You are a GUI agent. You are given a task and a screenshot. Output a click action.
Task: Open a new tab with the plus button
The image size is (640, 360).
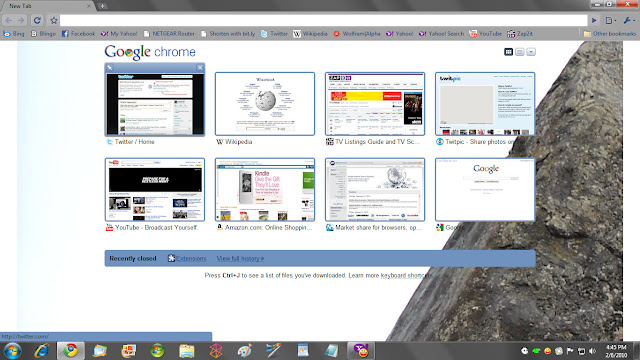coord(102,6)
